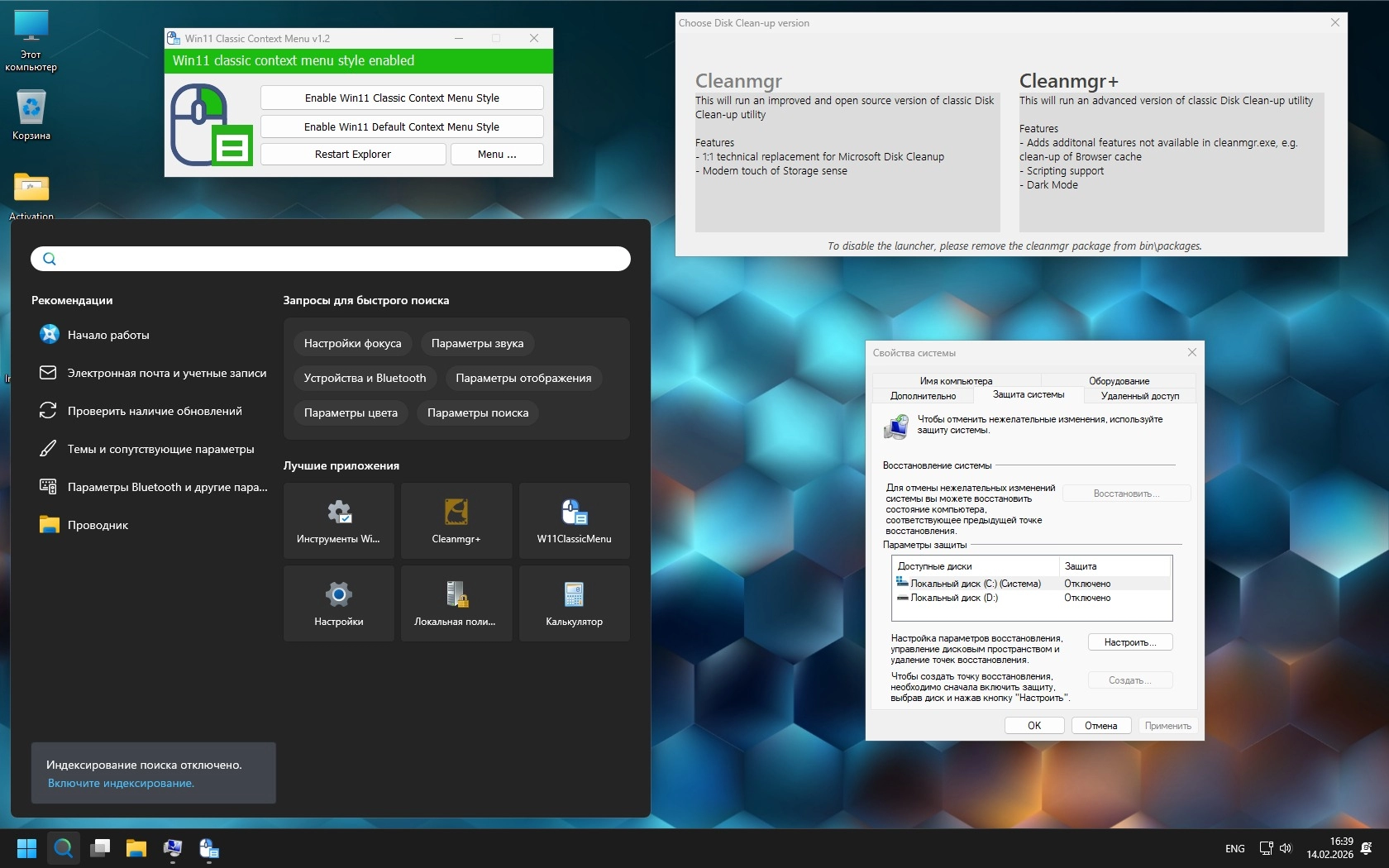This screenshot has width=1389, height=868.
Task: Switch to Оборудование tab
Action: (x=1119, y=381)
